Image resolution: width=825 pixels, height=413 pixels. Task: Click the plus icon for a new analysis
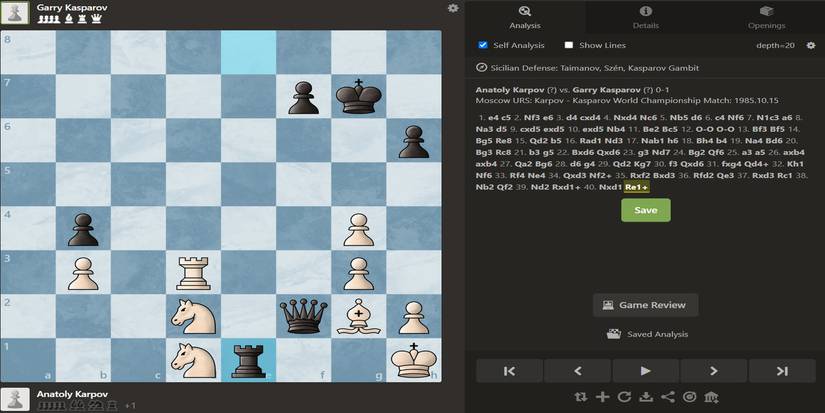[x=602, y=397]
